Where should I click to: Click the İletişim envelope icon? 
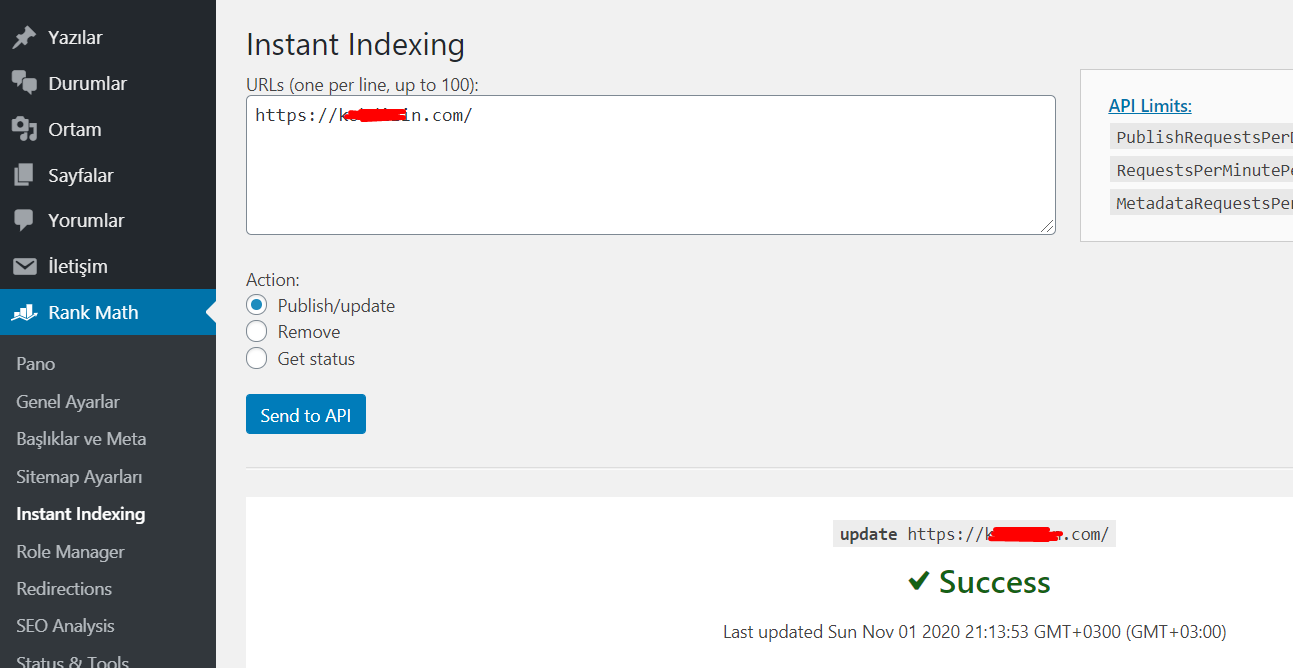pos(24,267)
